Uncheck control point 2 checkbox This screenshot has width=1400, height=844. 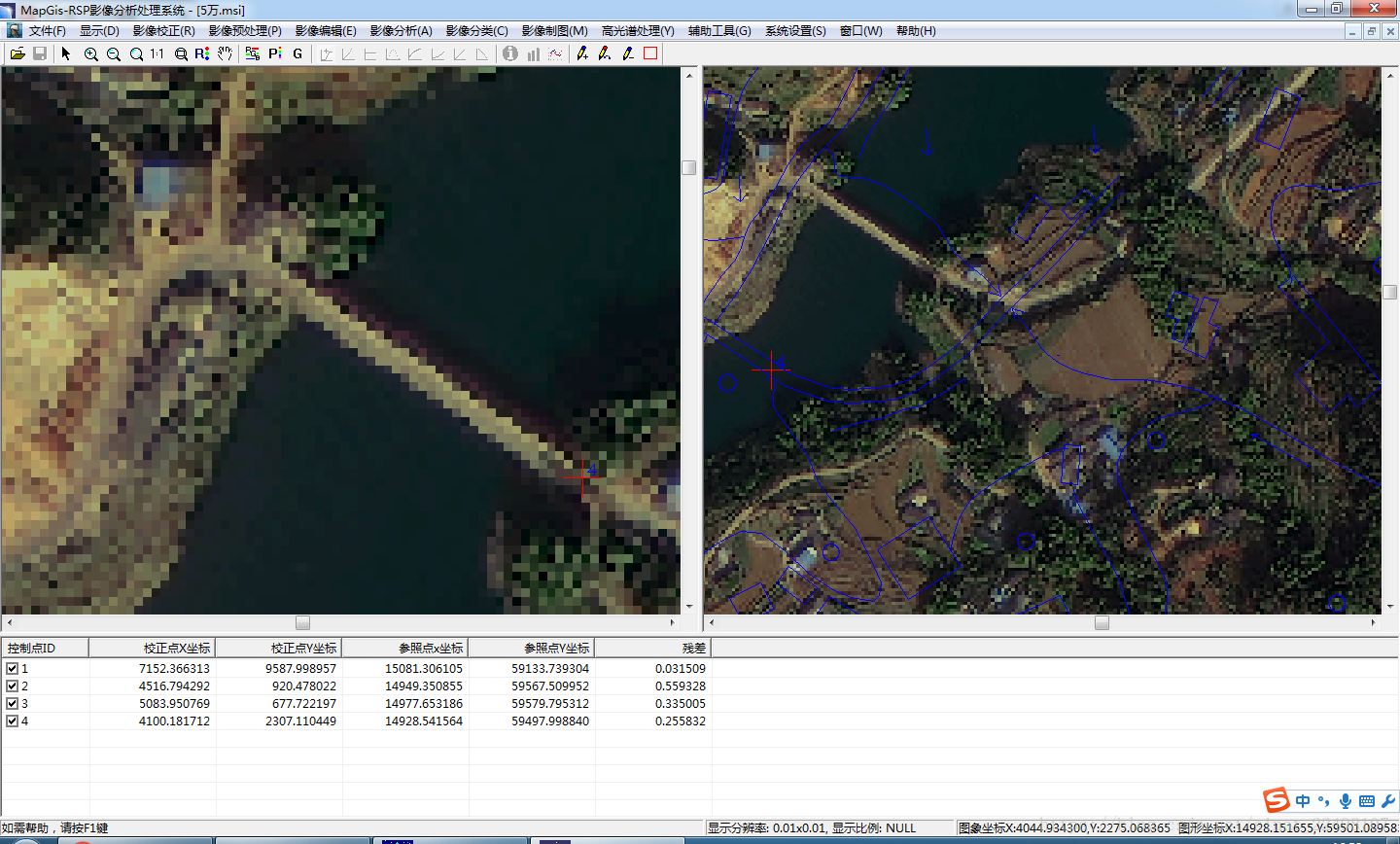click(x=12, y=686)
